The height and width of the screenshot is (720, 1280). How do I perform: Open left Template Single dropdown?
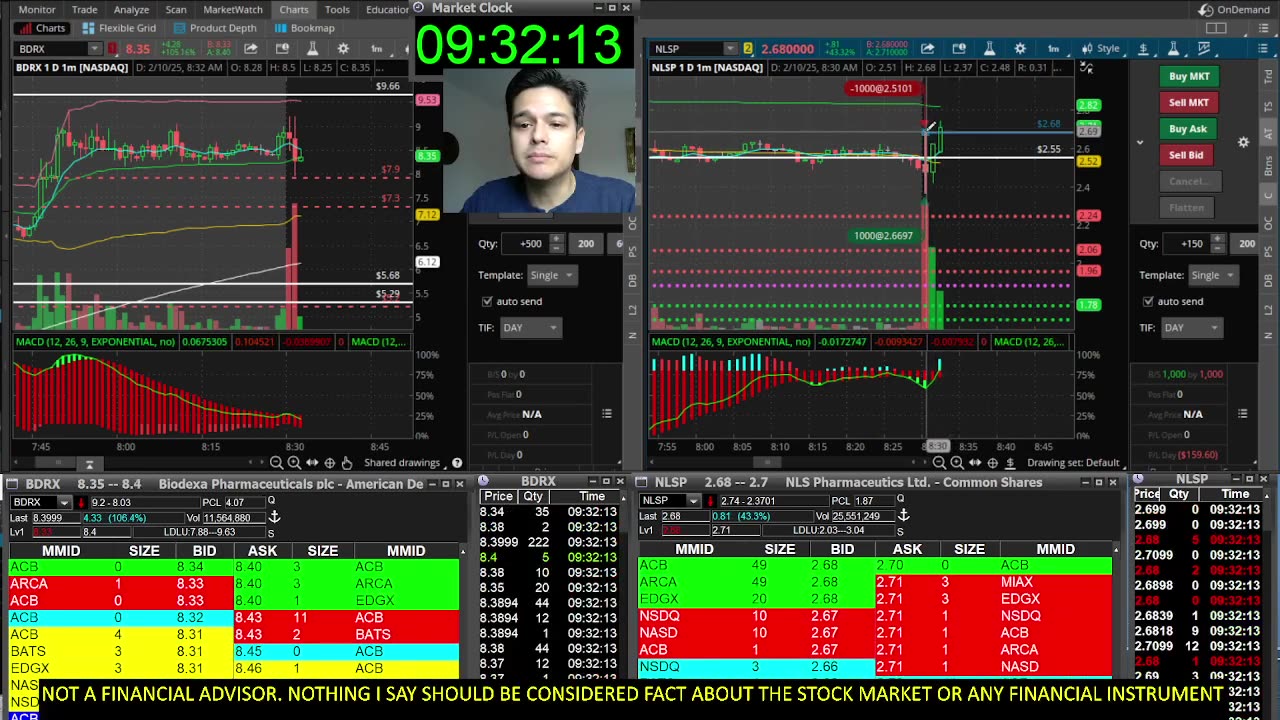tap(552, 275)
